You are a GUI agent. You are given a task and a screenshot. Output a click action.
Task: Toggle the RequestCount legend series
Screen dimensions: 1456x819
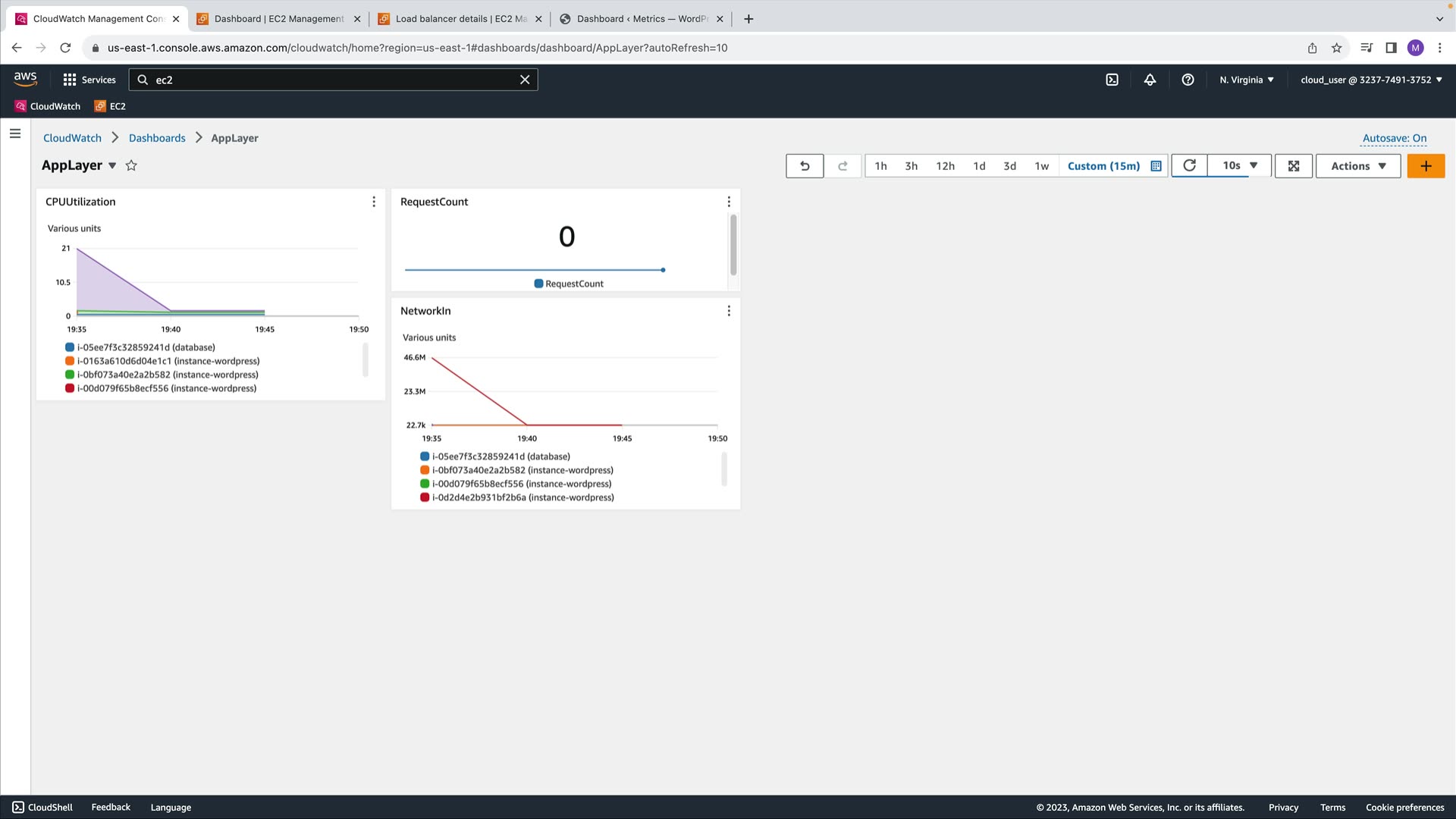[x=569, y=284]
